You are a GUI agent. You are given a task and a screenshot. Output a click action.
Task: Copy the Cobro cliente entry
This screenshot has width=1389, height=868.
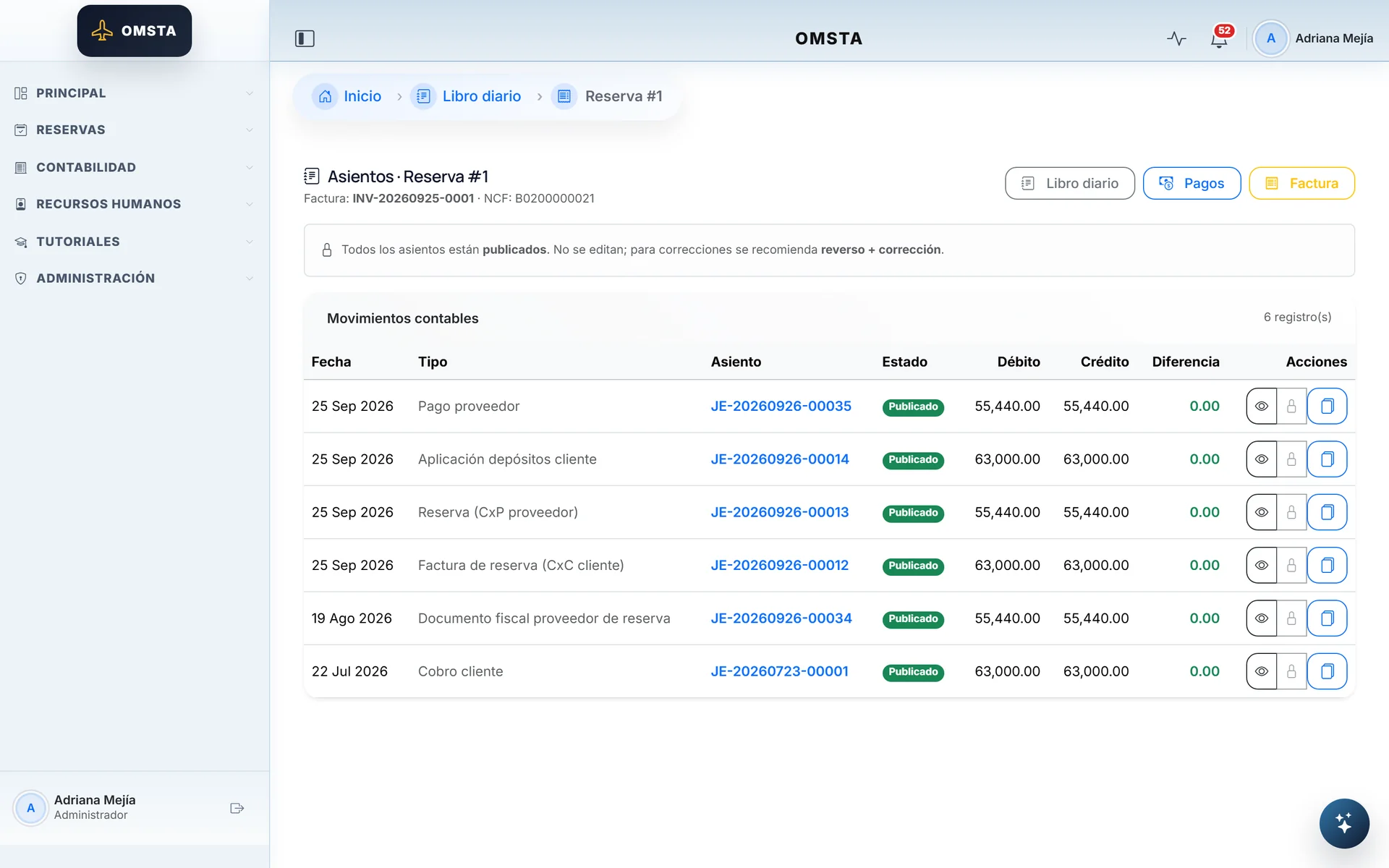coord(1327,671)
